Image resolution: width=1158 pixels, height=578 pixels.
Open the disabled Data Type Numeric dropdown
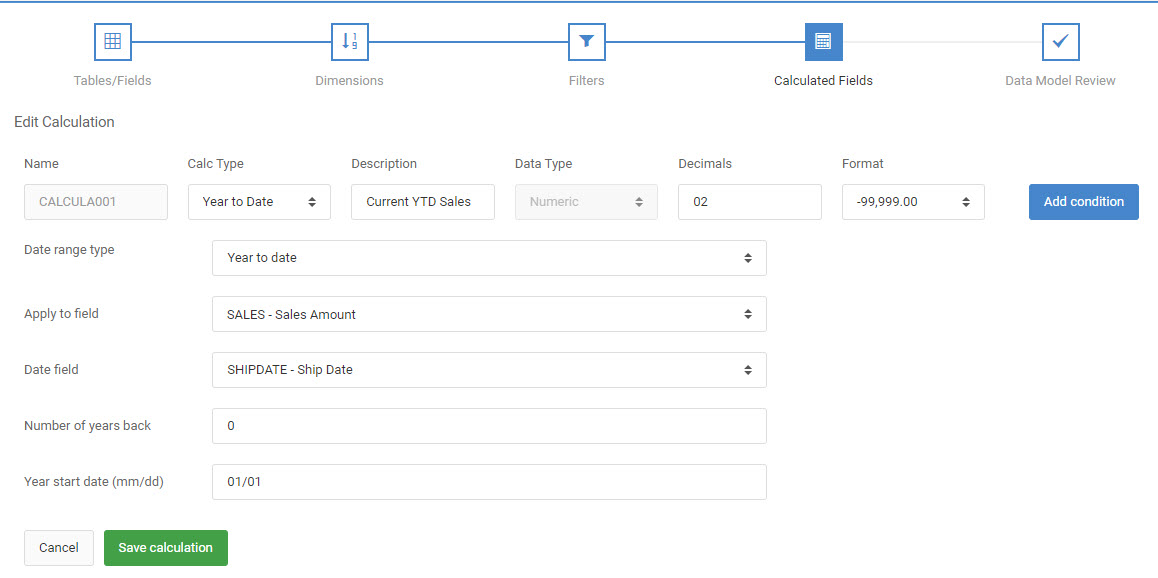click(x=586, y=202)
